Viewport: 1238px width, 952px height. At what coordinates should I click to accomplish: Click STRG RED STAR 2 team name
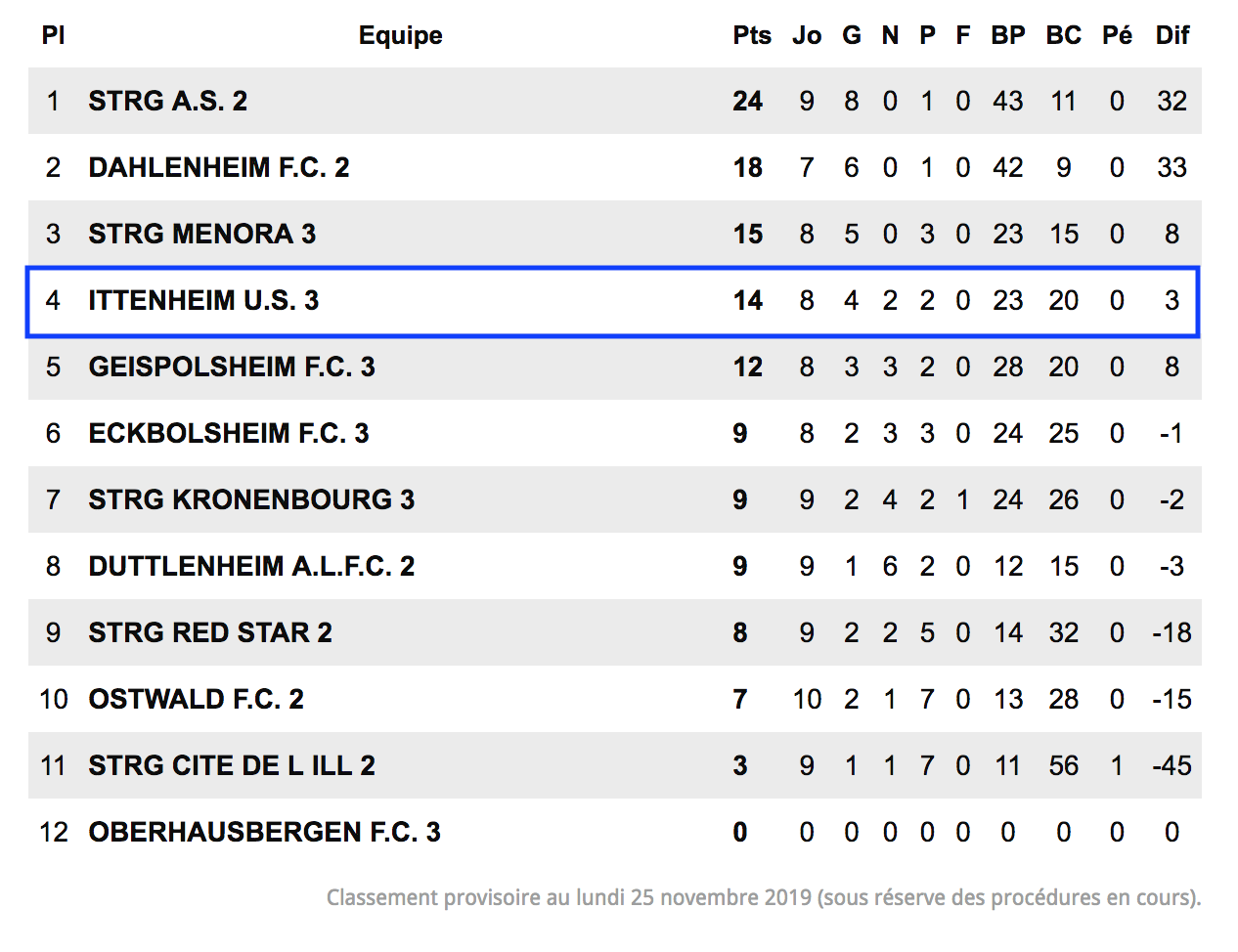coord(210,632)
